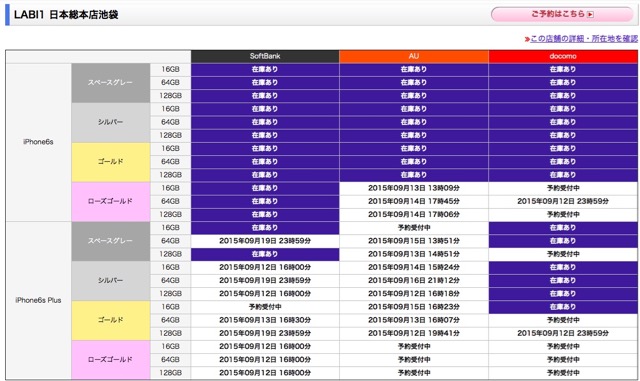Click the pink ローズゴールド cell under iPhone6s Plus
The height and width of the screenshot is (381, 640).
click(x=111, y=360)
